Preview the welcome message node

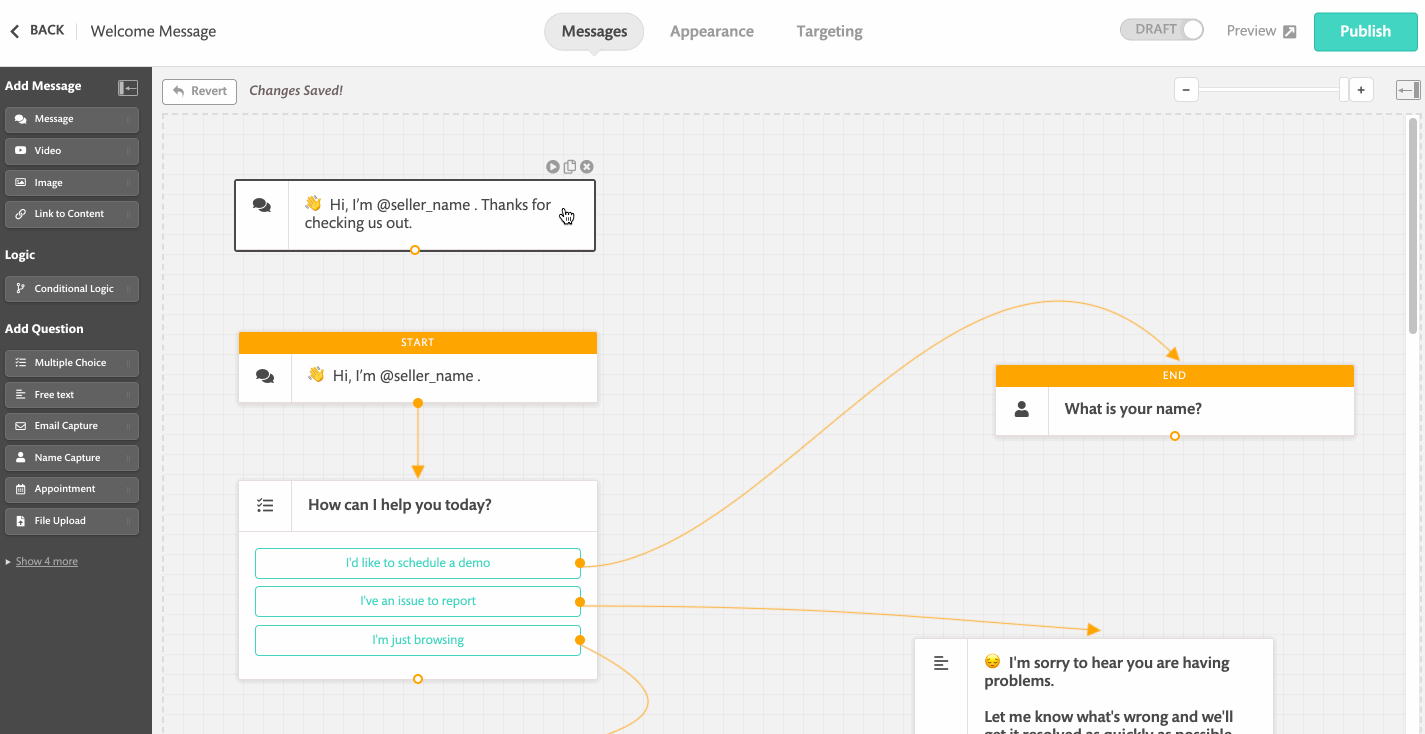(x=553, y=166)
